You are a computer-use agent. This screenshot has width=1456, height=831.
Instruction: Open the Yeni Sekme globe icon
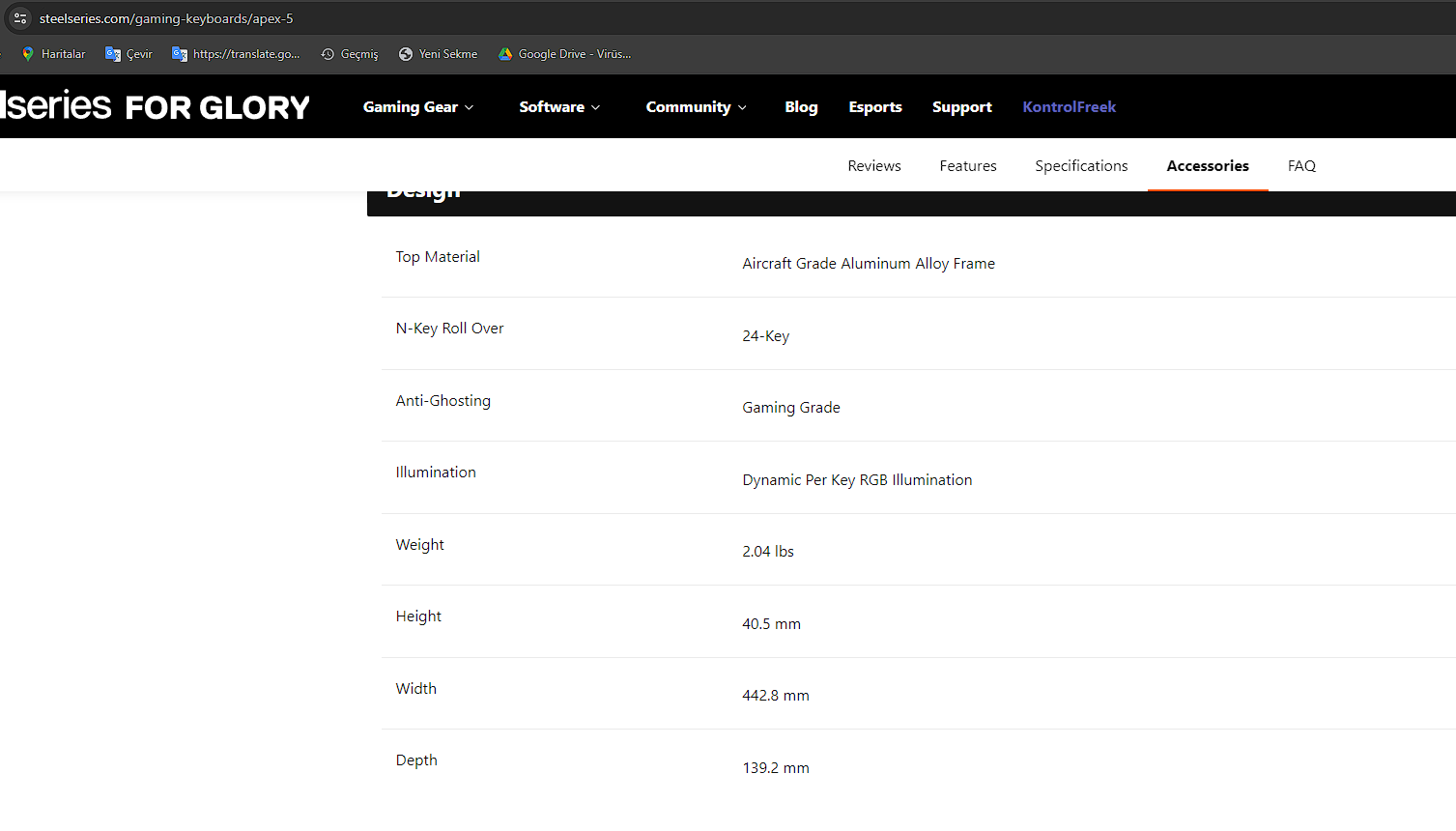pos(406,54)
